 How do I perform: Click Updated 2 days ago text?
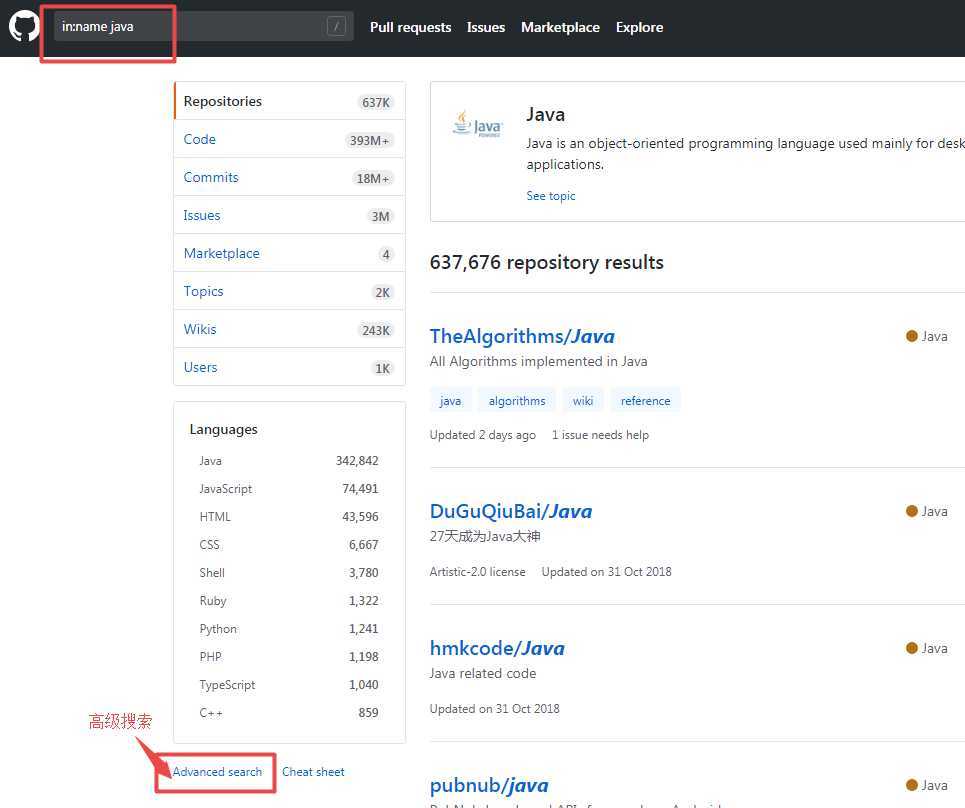[x=482, y=435]
